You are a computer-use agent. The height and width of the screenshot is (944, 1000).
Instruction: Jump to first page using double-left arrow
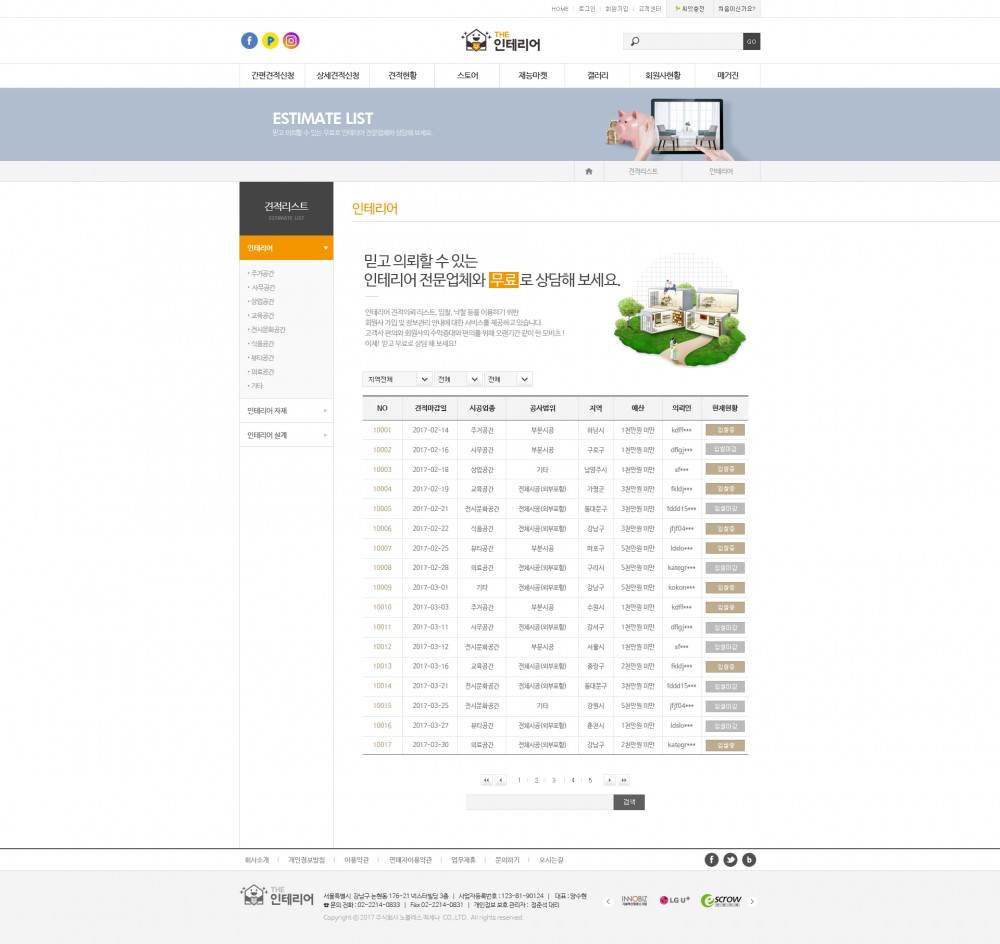click(x=486, y=780)
